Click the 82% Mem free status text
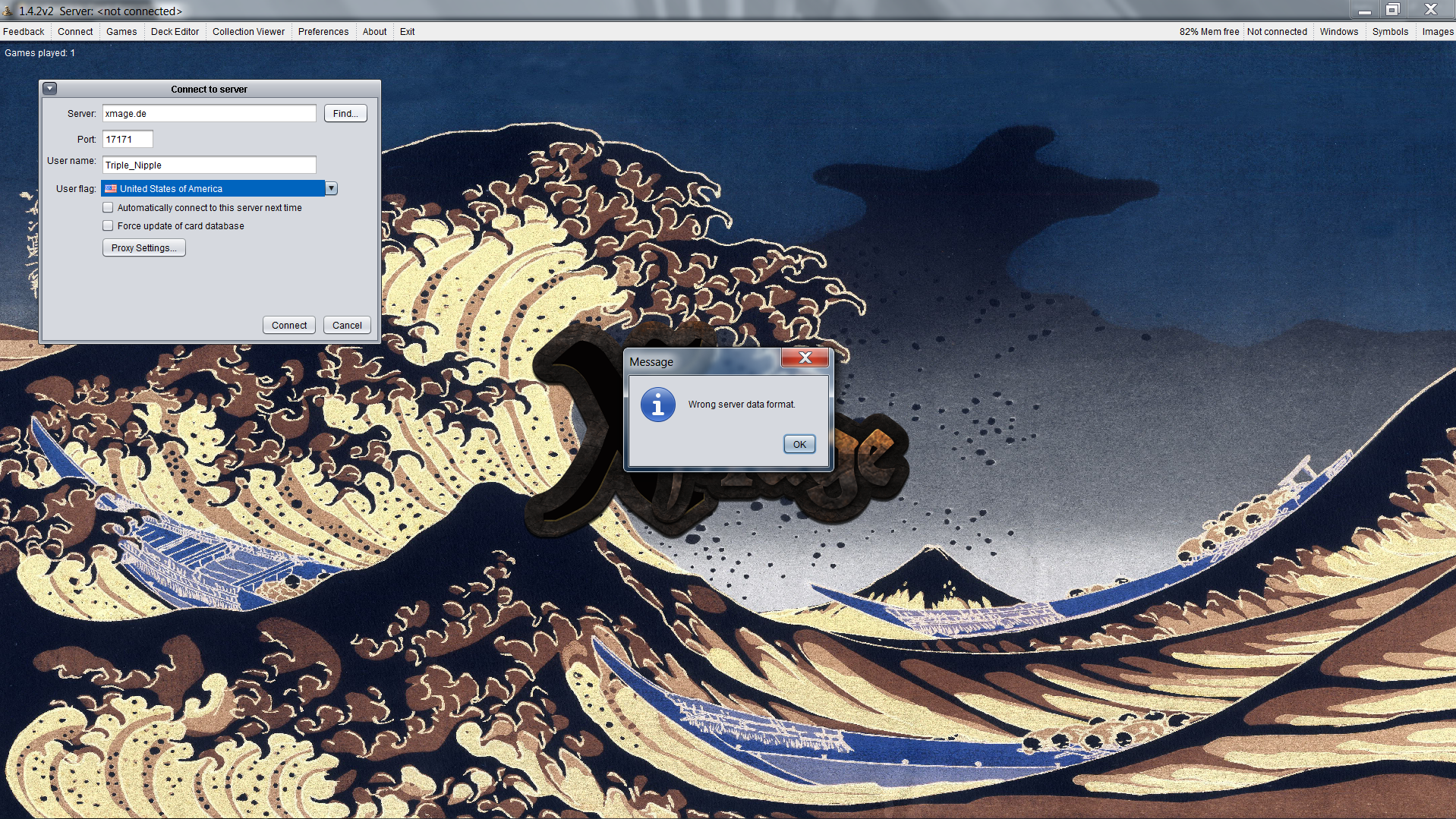1456x819 pixels. [x=1209, y=31]
